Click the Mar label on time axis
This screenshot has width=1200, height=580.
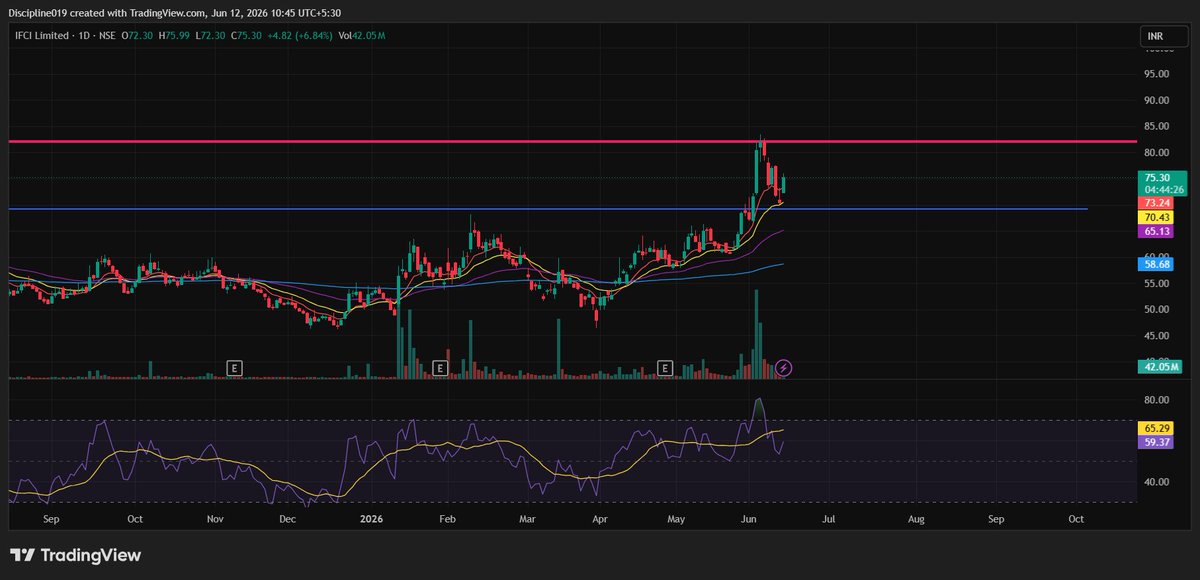(528, 520)
